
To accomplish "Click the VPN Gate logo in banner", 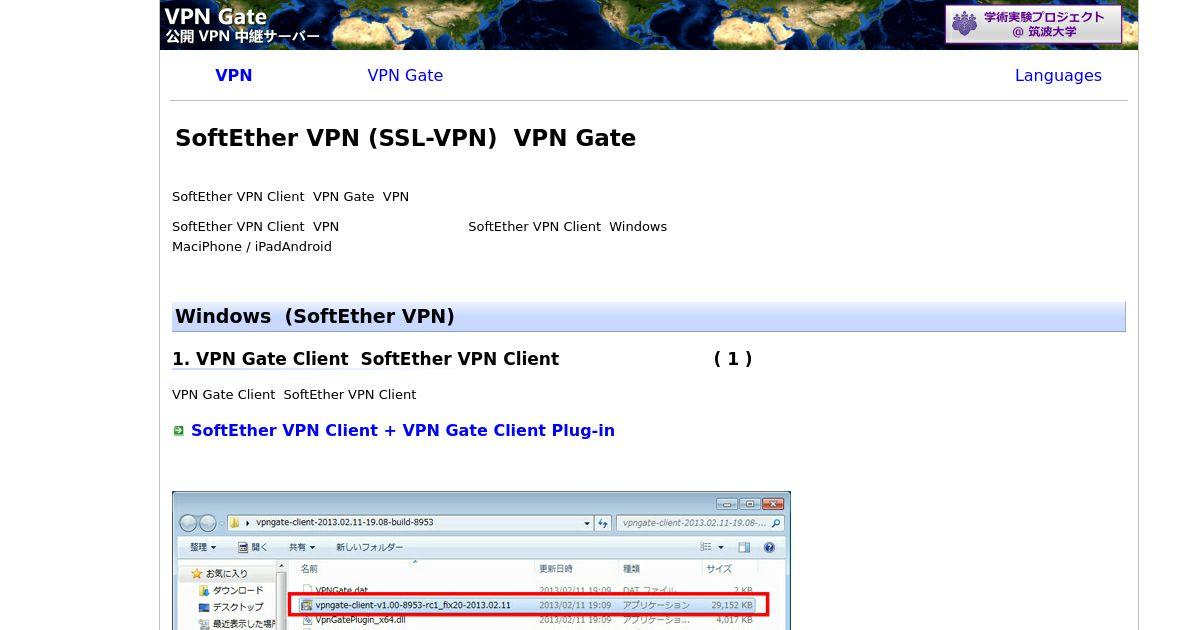I will 242,26.
